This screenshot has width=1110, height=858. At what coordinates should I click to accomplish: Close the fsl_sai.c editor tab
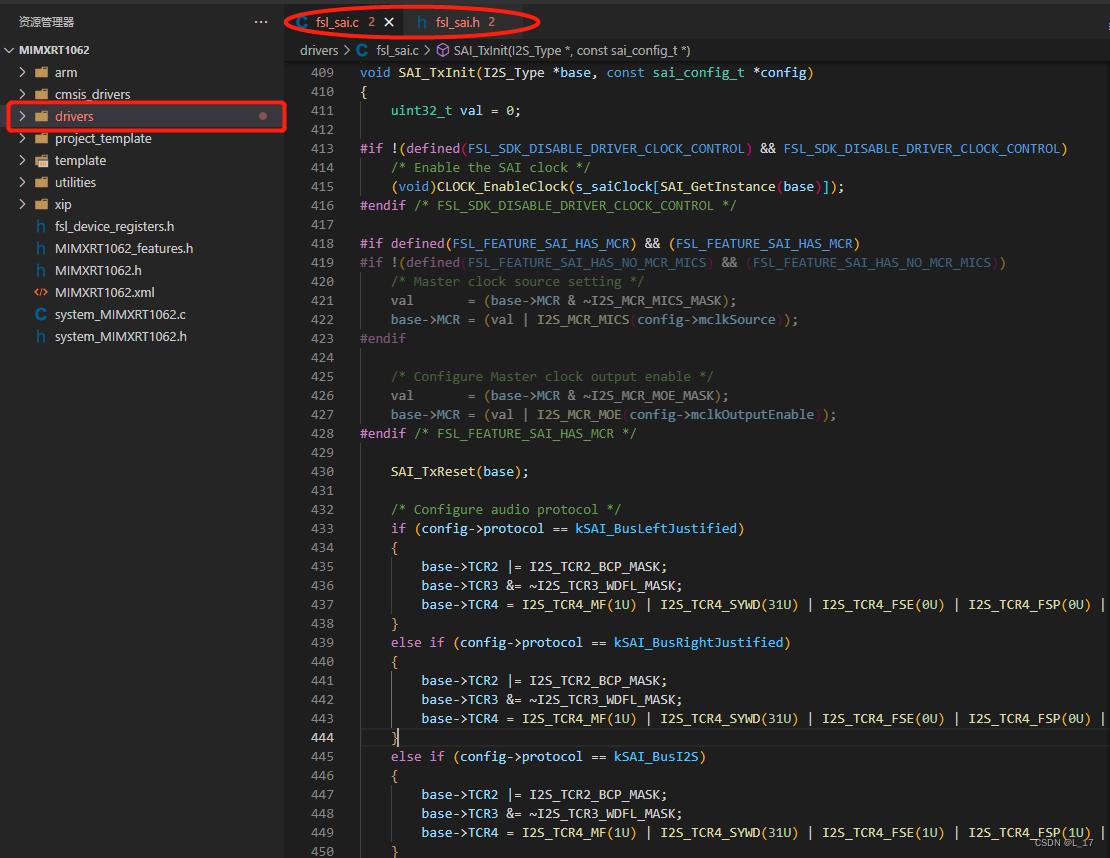click(x=389, y=22)
